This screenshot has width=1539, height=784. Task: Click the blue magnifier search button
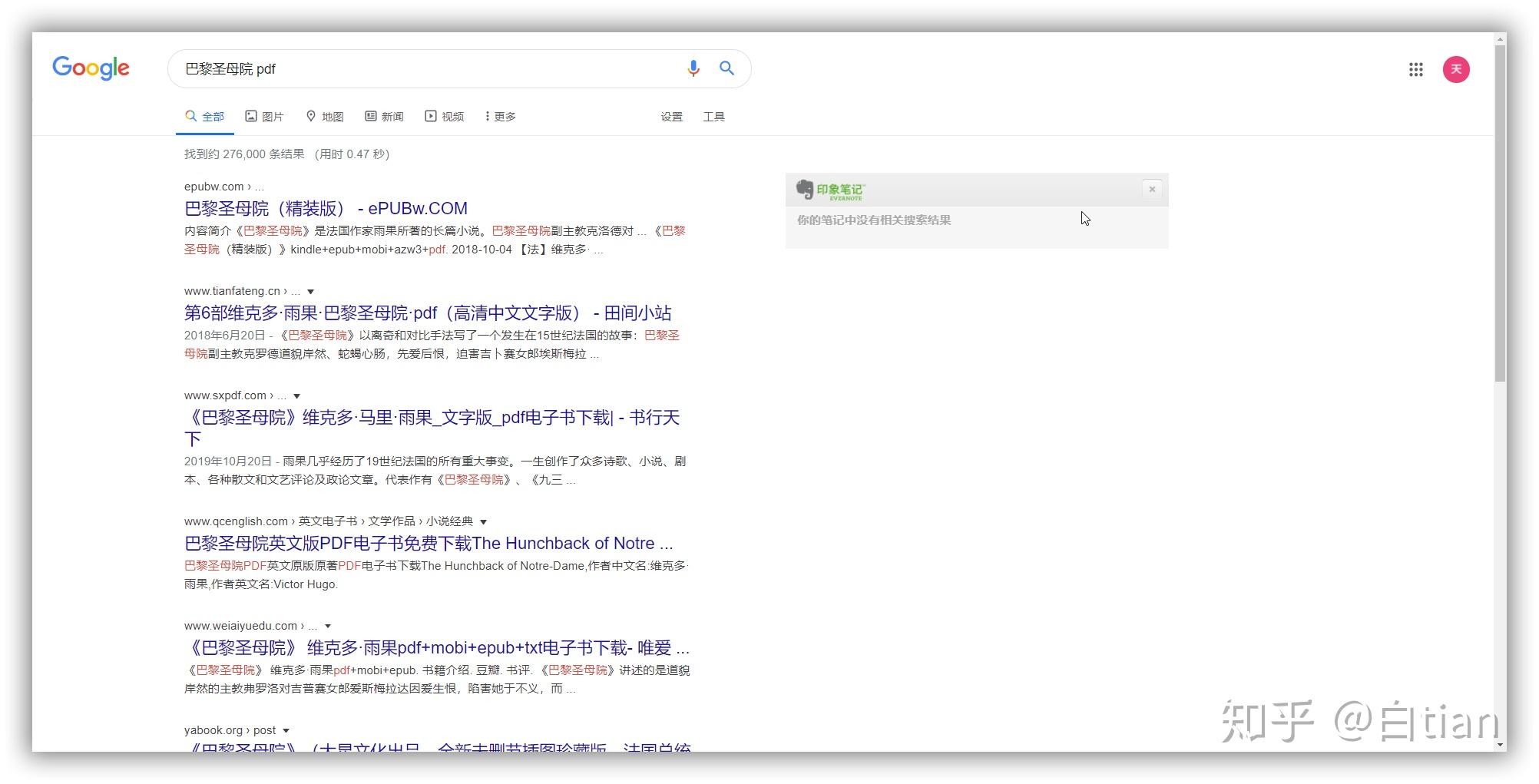[726, 68]
